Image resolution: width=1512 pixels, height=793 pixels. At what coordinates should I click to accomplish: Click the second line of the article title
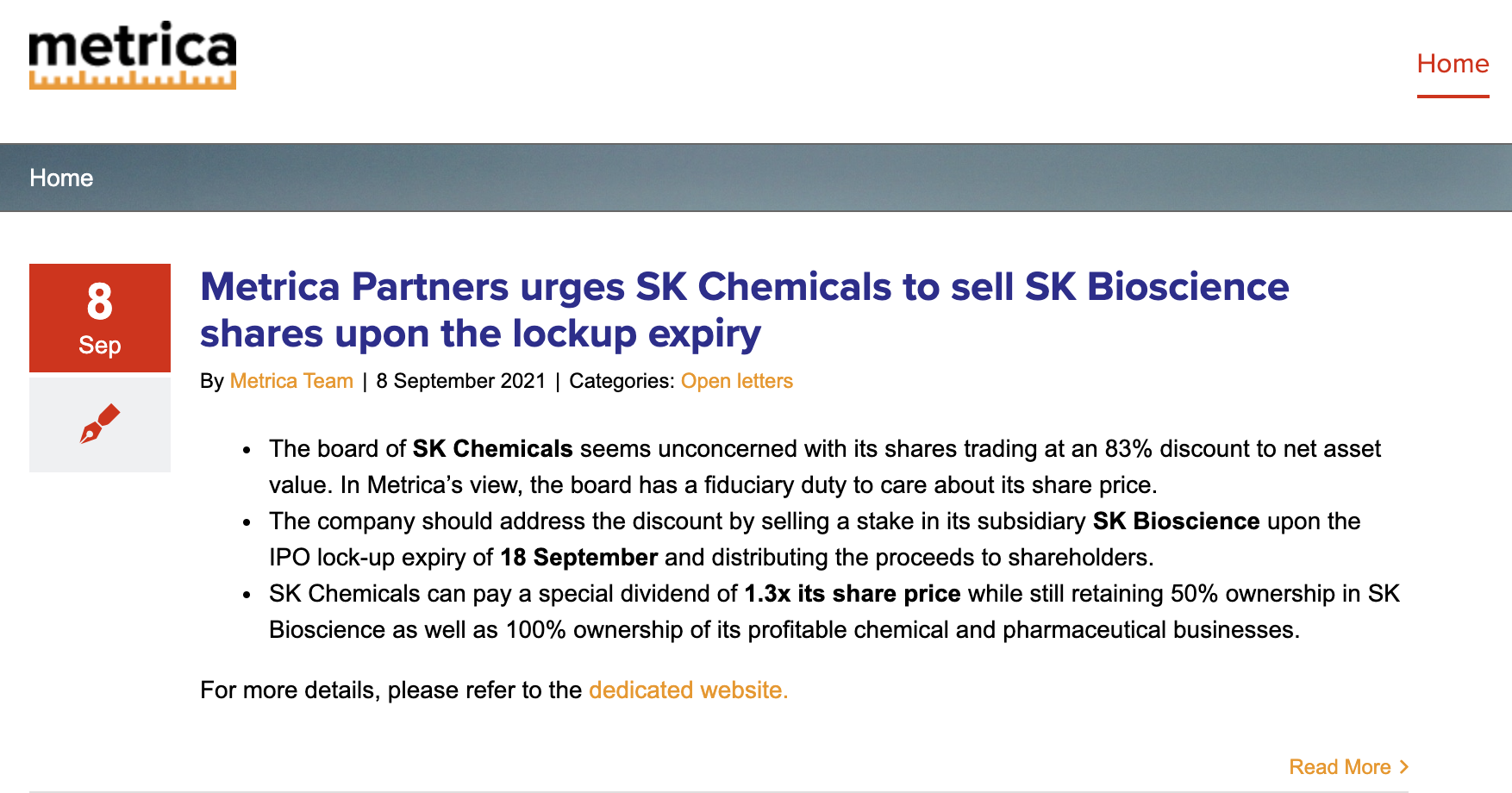click(481, 334)
